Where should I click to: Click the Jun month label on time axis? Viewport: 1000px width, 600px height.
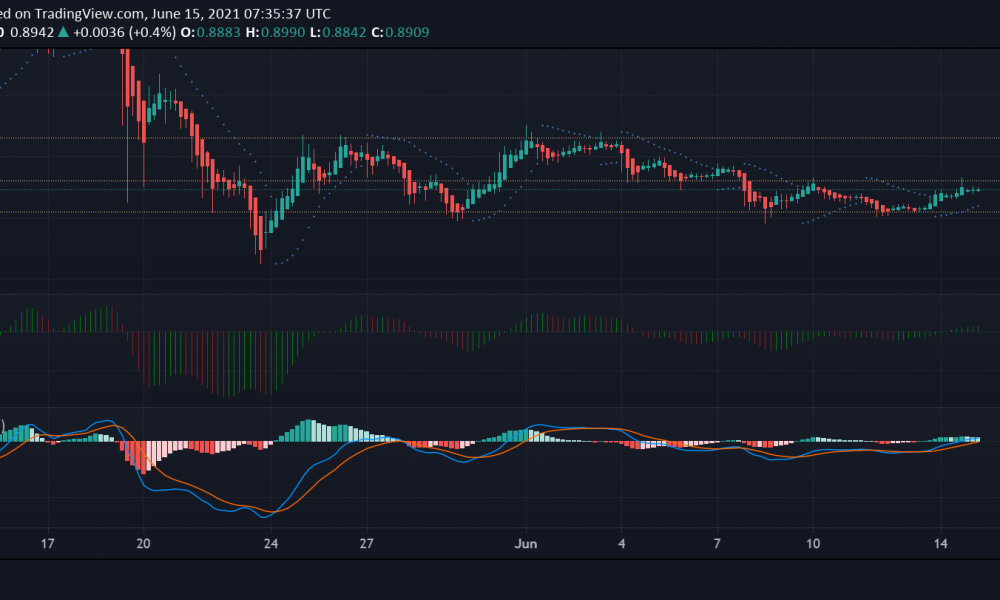coord(526,544)
